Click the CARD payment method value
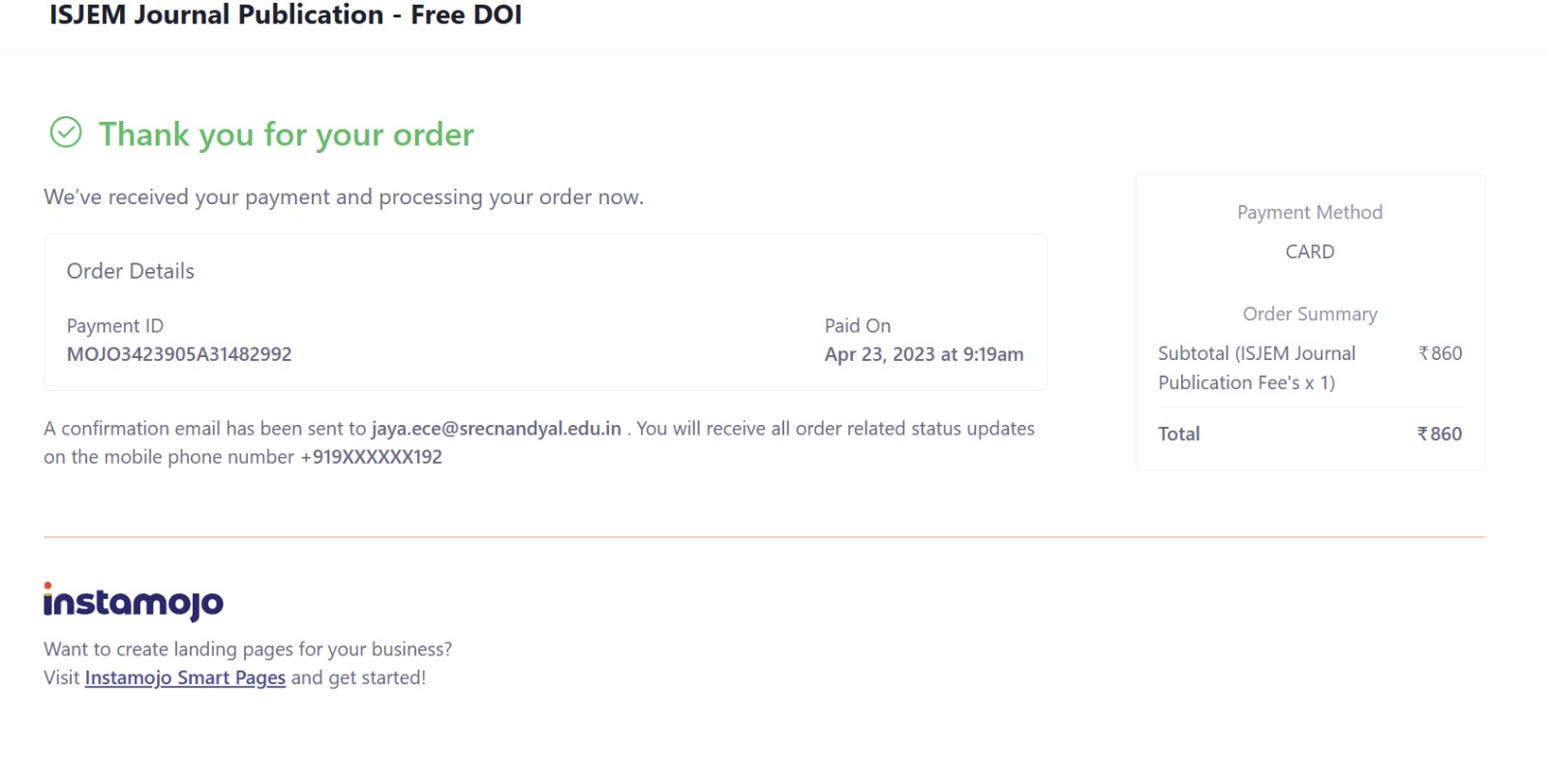The height and width of the screenshot is (784, 1549). pos(1310,252)
